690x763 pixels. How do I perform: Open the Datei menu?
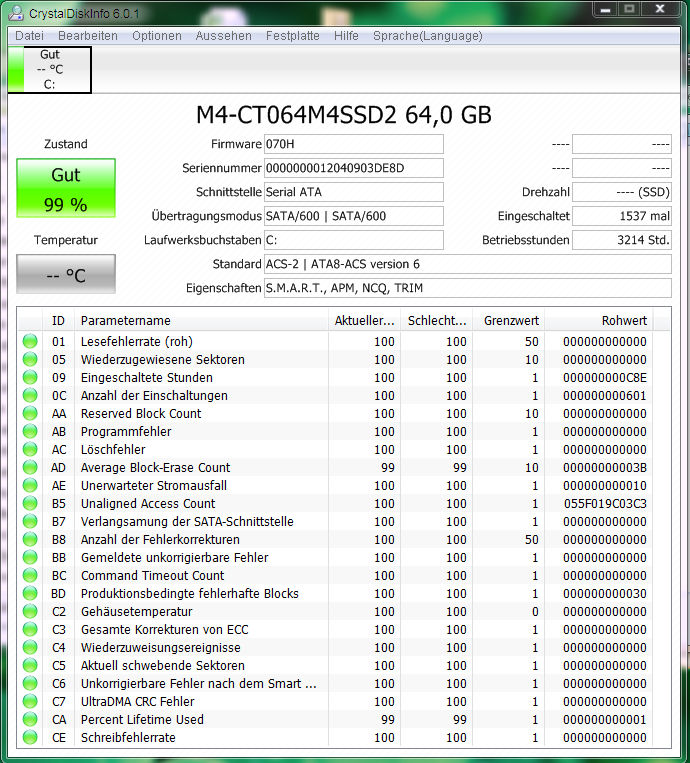tap(29, 36)
